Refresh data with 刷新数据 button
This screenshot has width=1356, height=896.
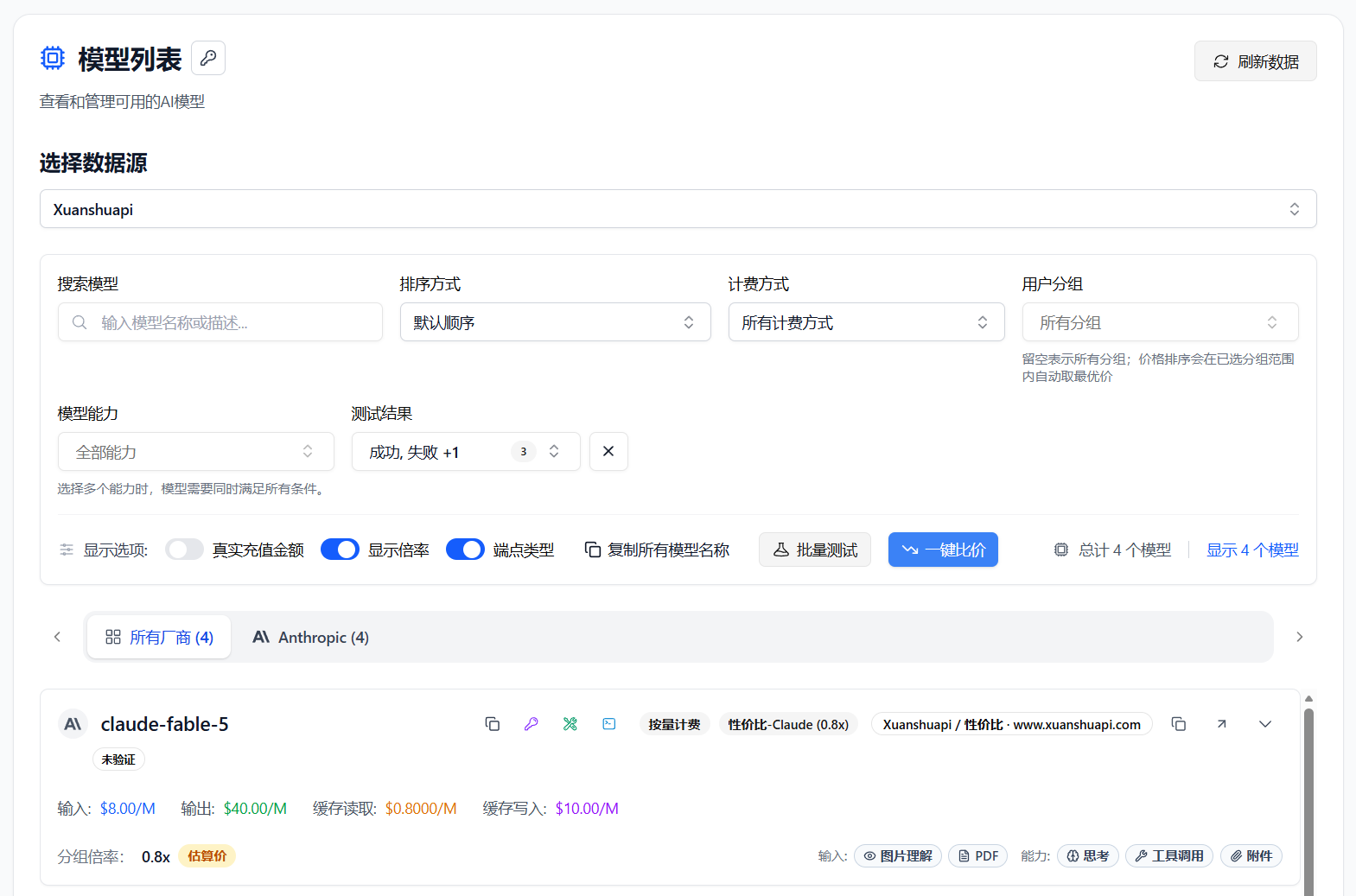1255,61
